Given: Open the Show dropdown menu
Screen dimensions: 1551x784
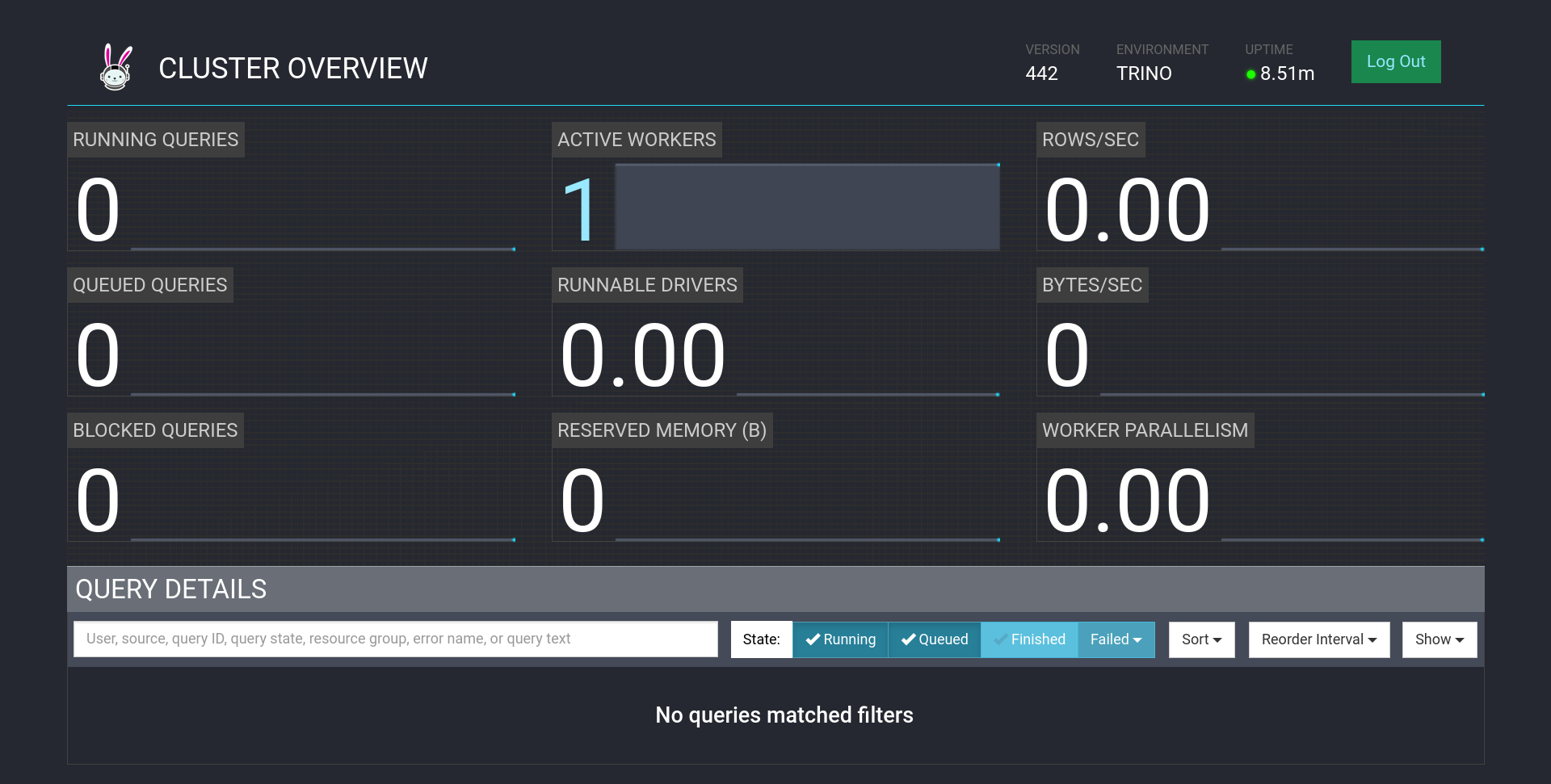Looking at the screenshot, I should pyautogui.click(x=1439, y=639).
